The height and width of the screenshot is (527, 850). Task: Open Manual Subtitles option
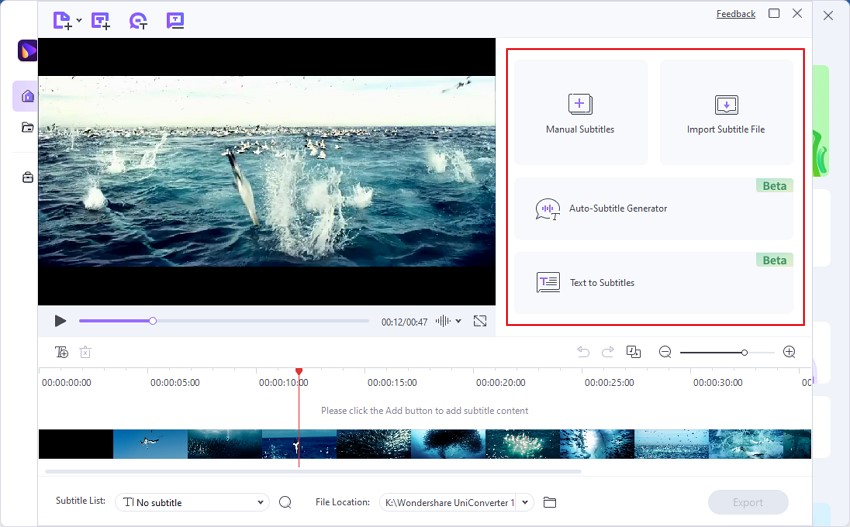tap(580, 113)
